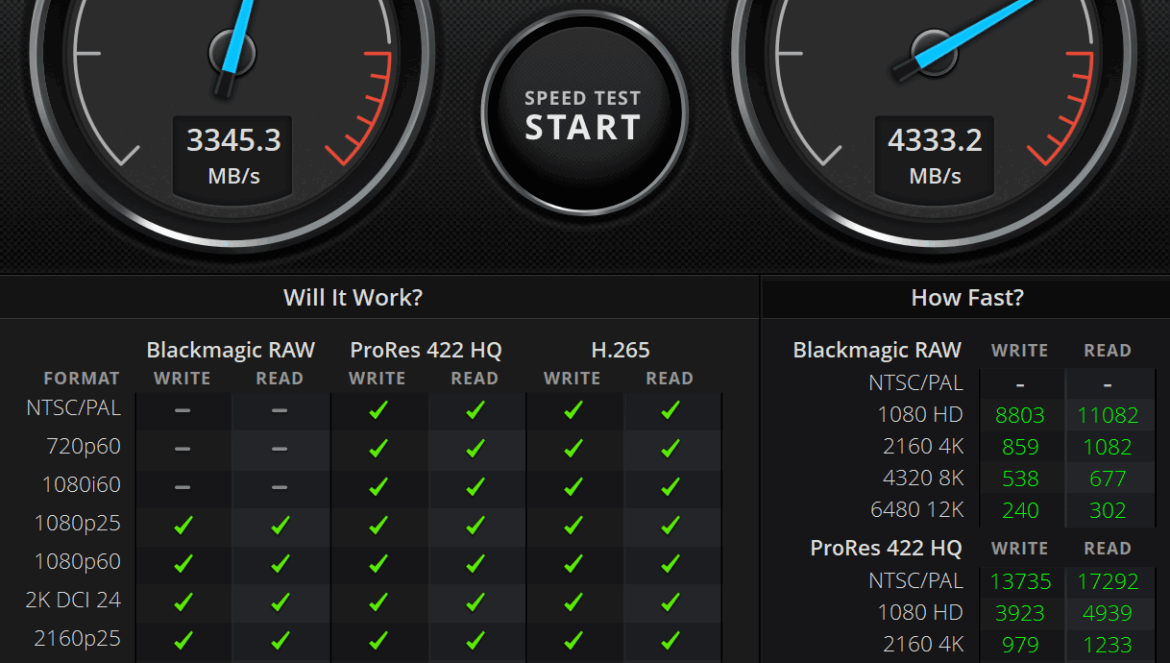Click the ProRes 422 HQ read checkmark for 2K DCI 24

coord(475,602)
